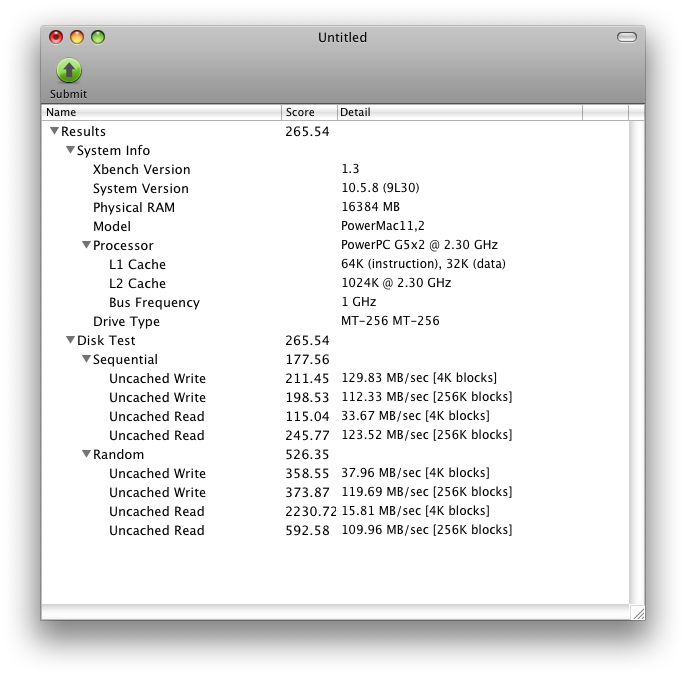Click the Random score 526.35
Image resolution: width=686 pixels, height=676 pixels.
click(307, 454)
